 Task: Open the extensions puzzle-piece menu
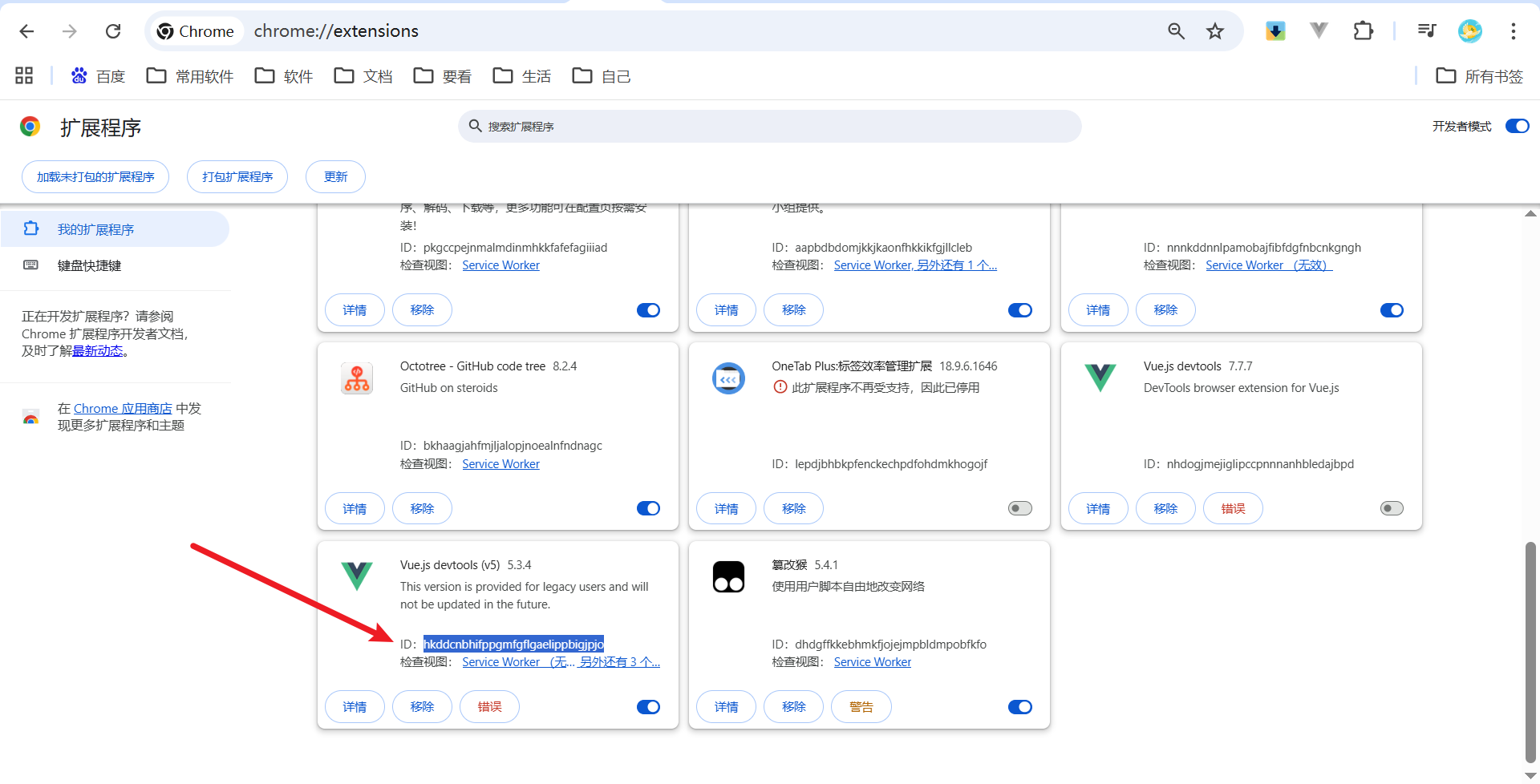click(1363, 31)
